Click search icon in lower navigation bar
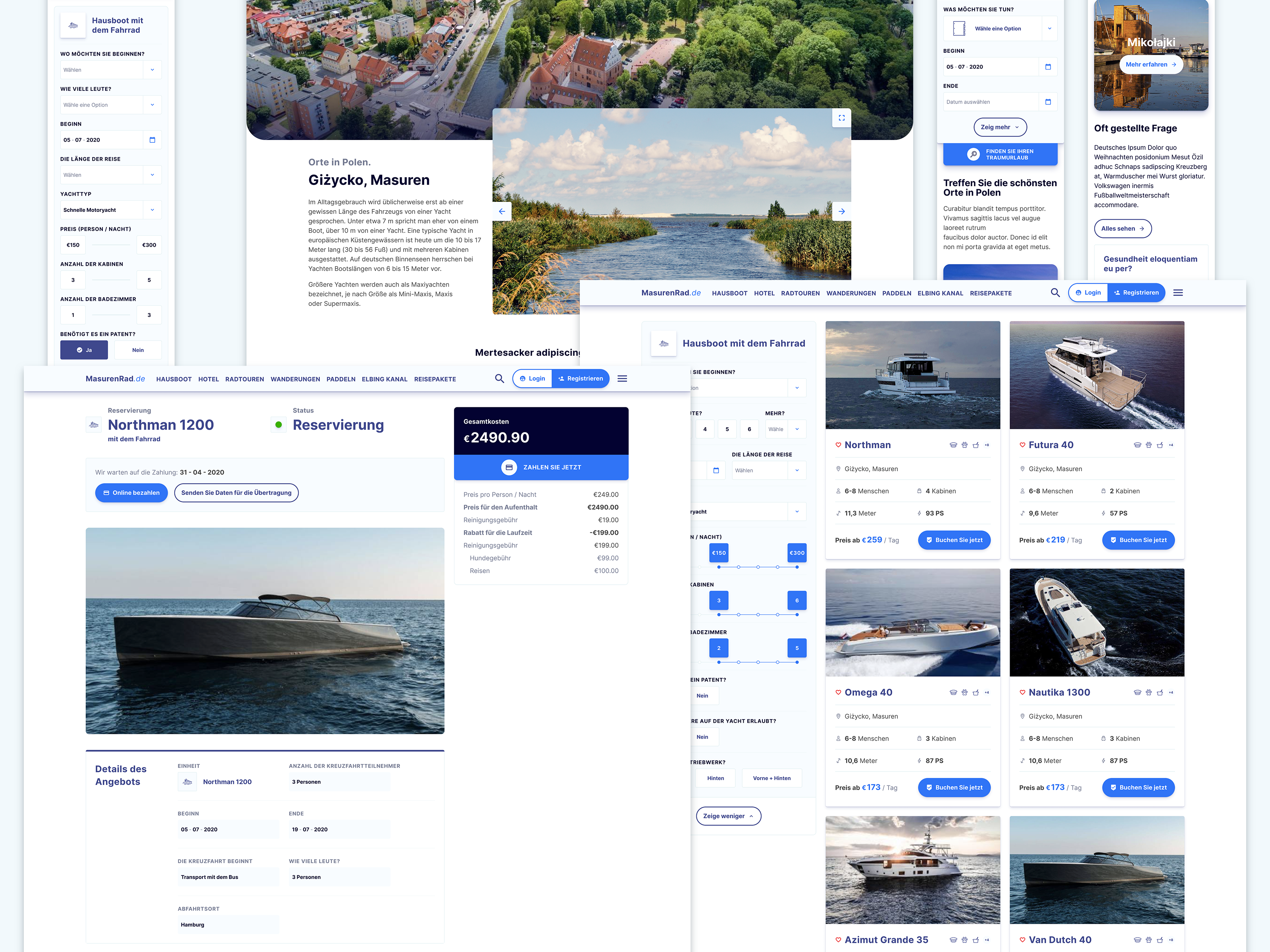The image size is (1270, 952). click(x=499, y=379)
